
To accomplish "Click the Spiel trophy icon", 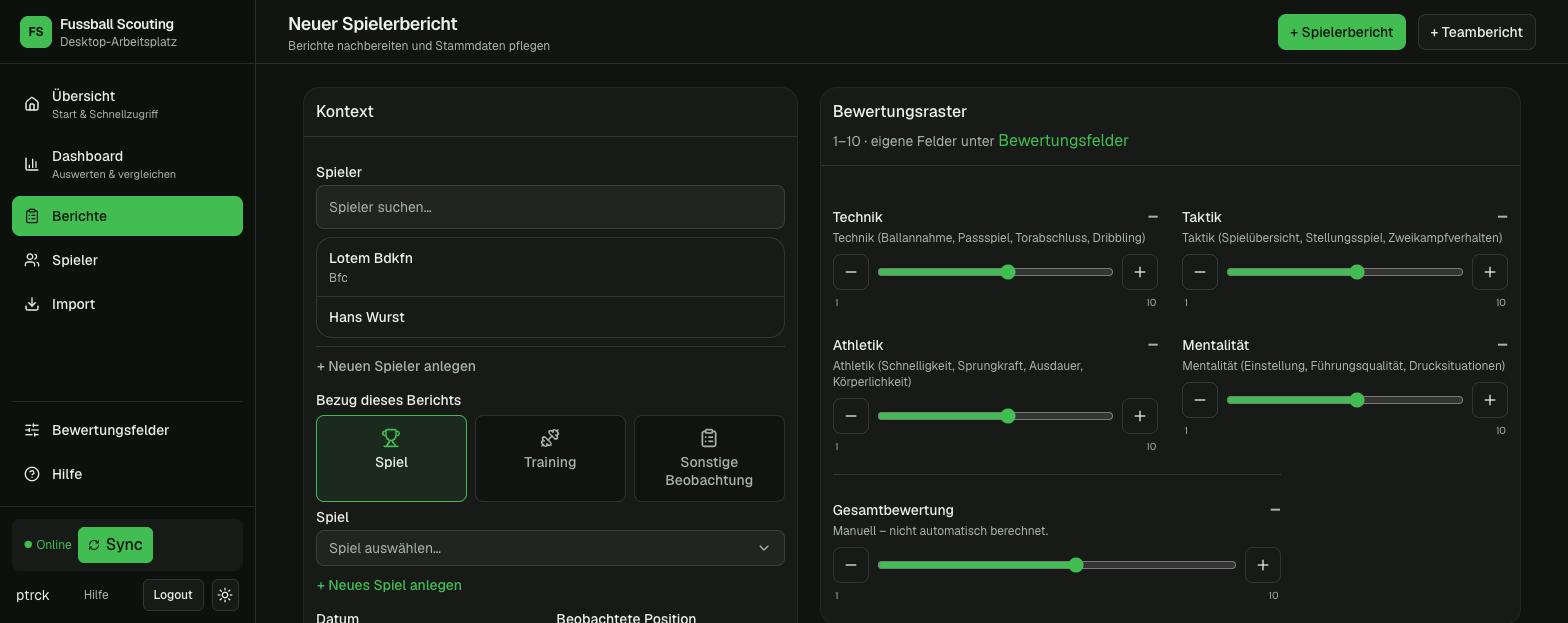I will (x=391, y=438).
